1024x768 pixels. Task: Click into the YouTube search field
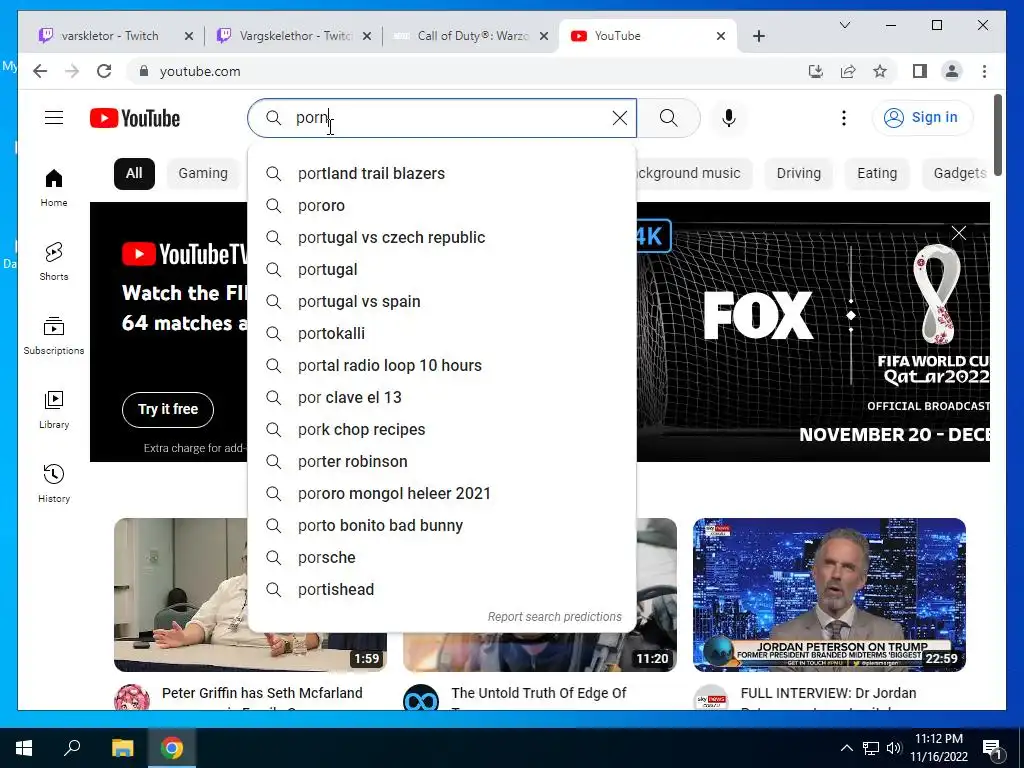[x=444, y=118]
